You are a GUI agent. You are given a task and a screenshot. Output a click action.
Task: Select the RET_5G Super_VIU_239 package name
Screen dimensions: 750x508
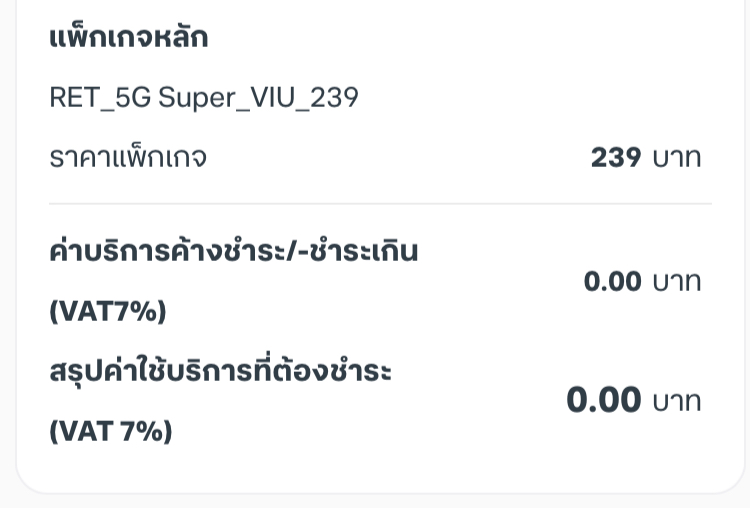pyautogui.click(x=203, y=97)
